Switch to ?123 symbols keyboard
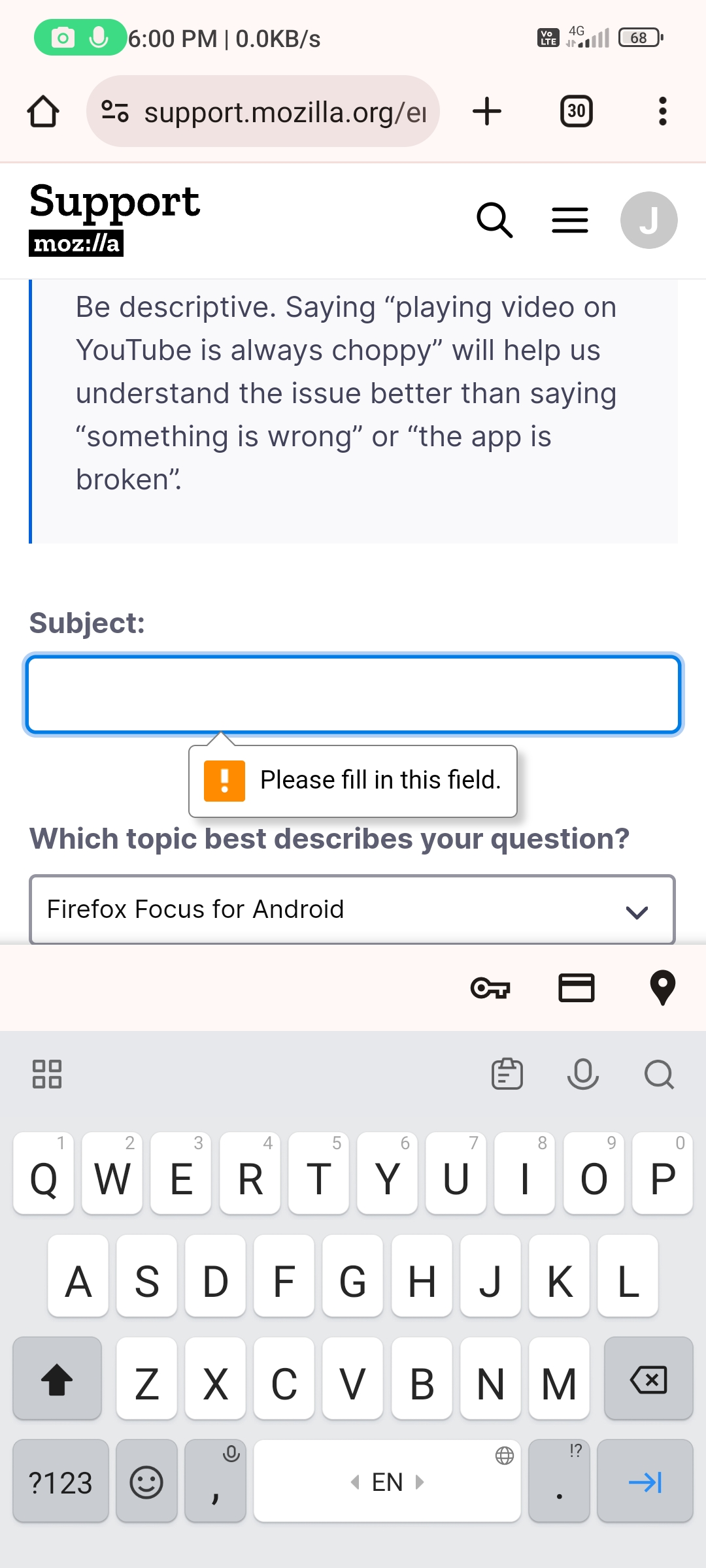 click(x=61, y=1481)
